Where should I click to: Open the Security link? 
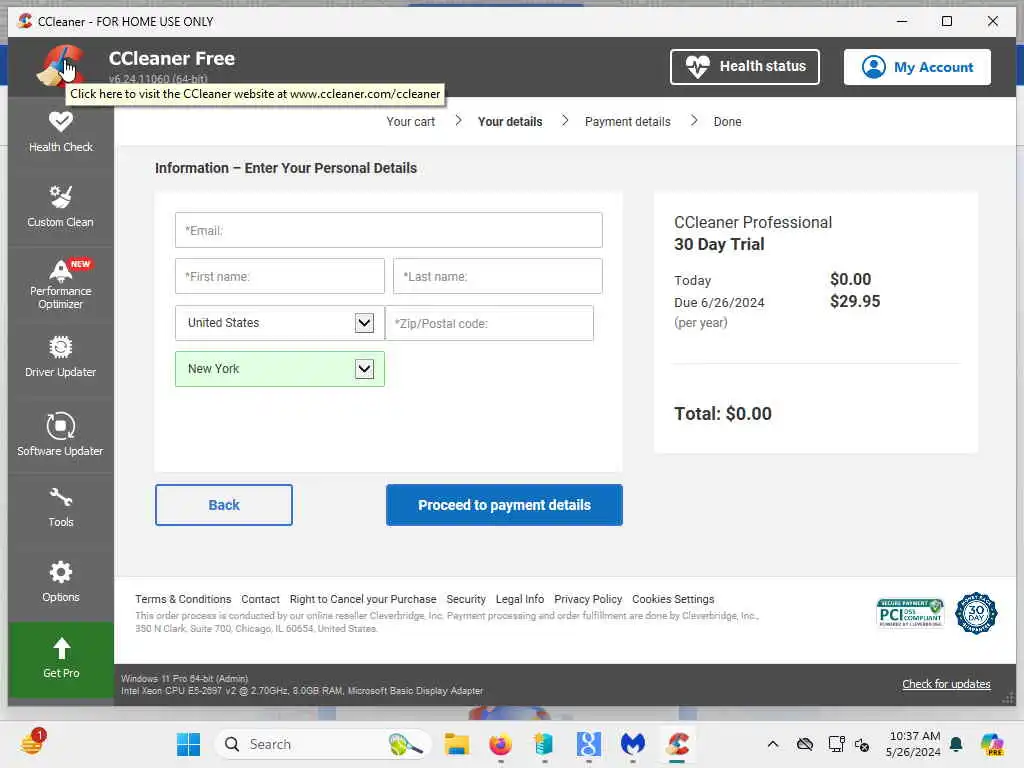click(466, 599)
